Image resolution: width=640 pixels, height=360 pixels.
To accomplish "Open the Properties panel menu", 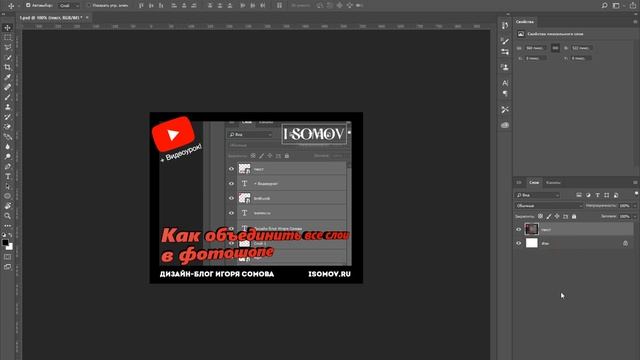I will click(636, 22).
